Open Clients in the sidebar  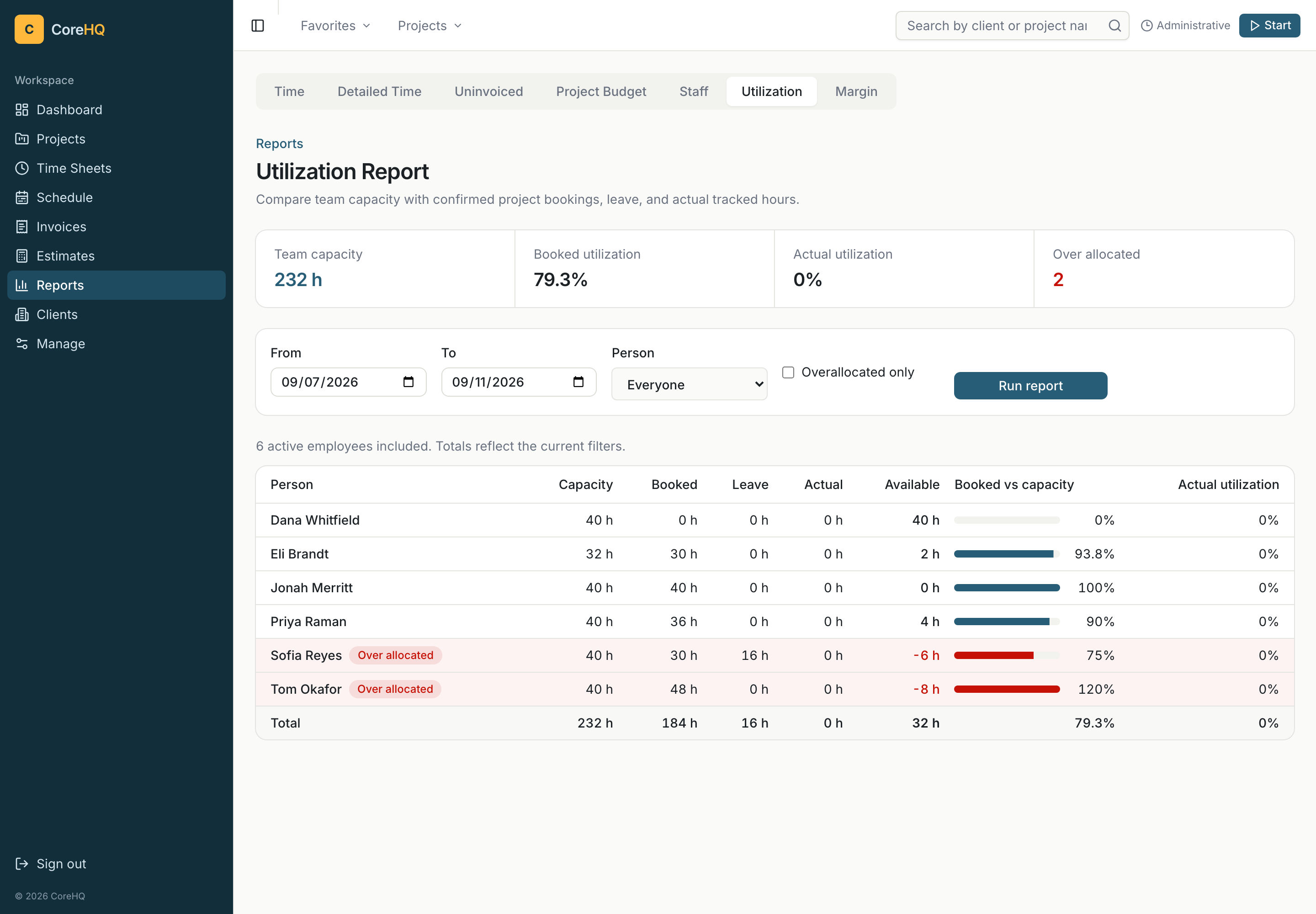116,314
